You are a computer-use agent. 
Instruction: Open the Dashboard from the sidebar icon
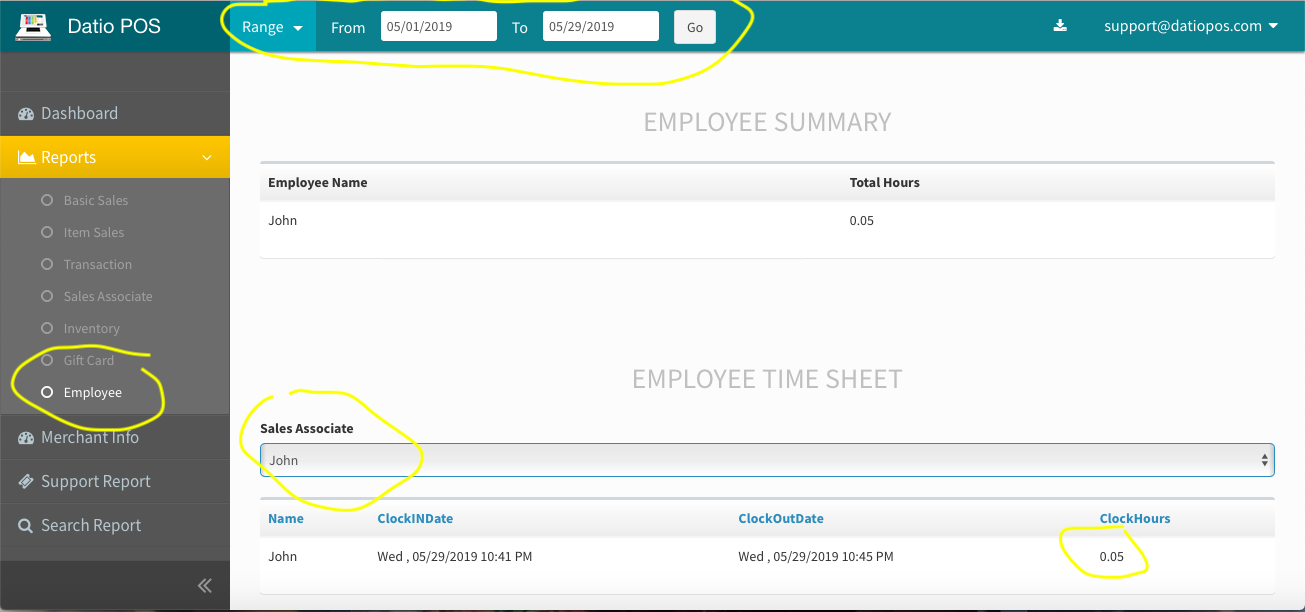25,113
